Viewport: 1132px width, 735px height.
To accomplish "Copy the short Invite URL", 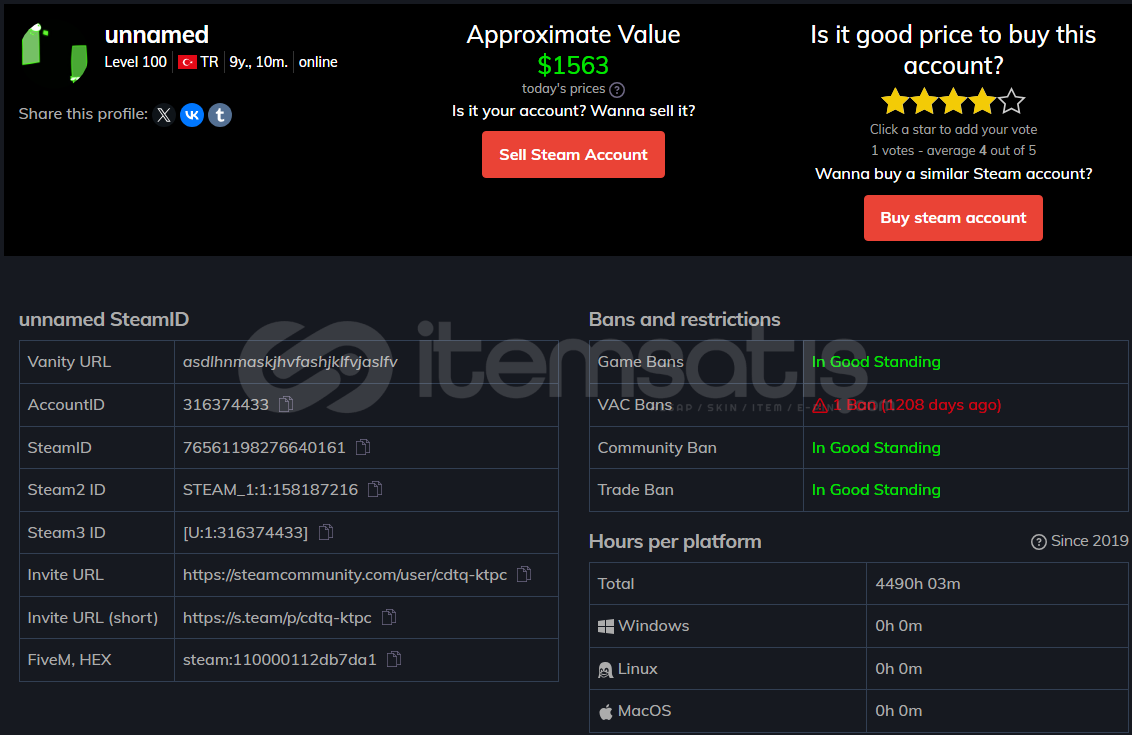I will pyautogui.click(x=389, y=617).
